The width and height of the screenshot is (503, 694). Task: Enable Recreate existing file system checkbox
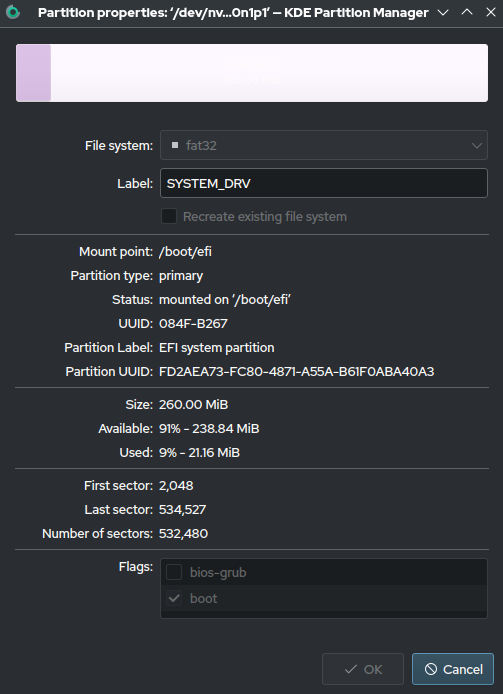(x=169, y=216)
